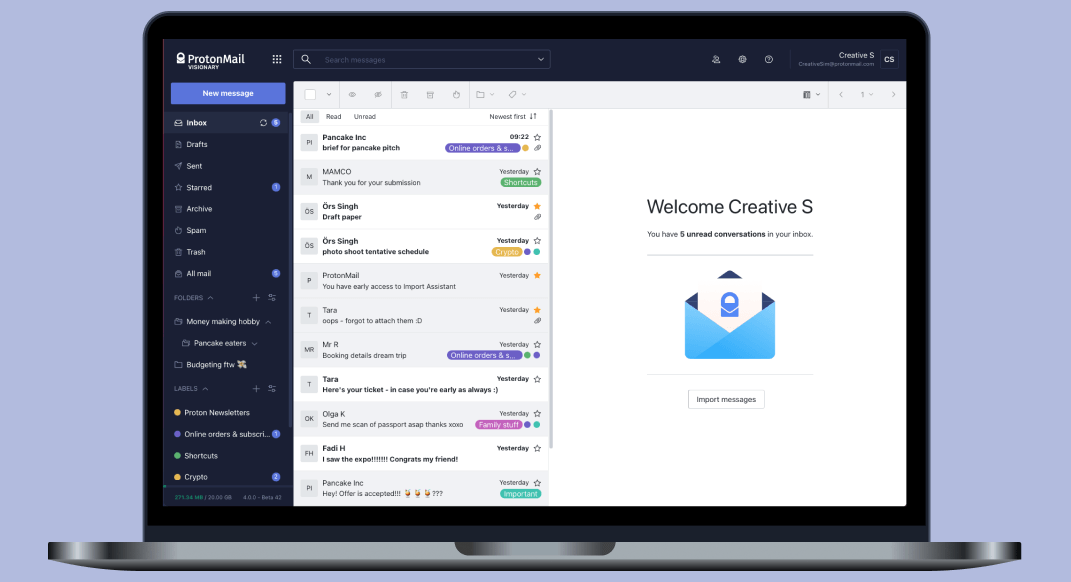Click the New message button
The height and width of the screenshot is (582, 1071).
click(228, 94)
